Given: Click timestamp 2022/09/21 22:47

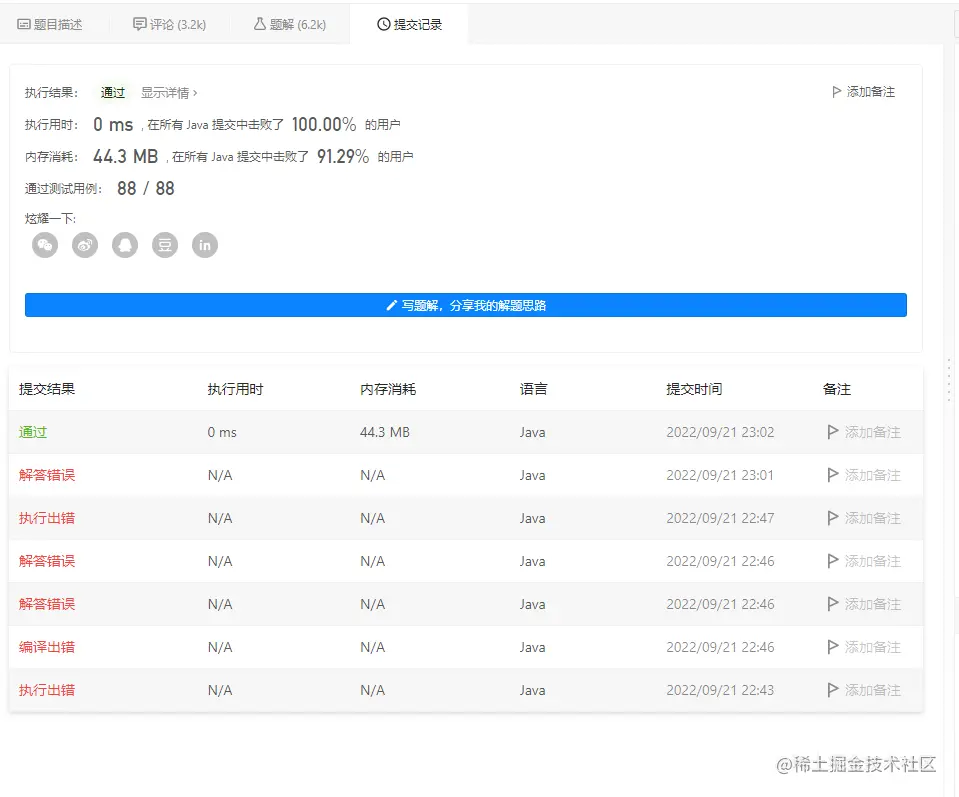Looking at the screenshot, I should click(720, 518).
